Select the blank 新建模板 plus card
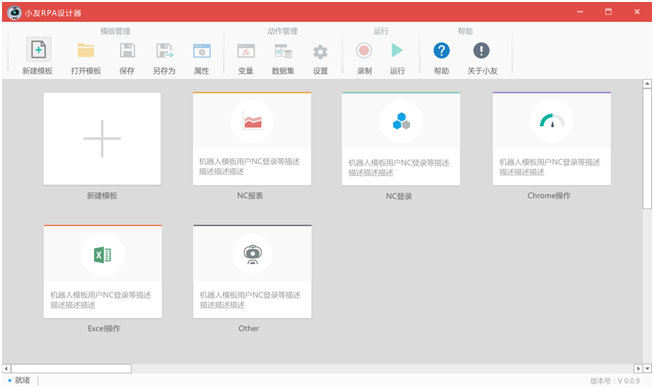The height and width of the screenshot is (389, 654). pos(102,138)
